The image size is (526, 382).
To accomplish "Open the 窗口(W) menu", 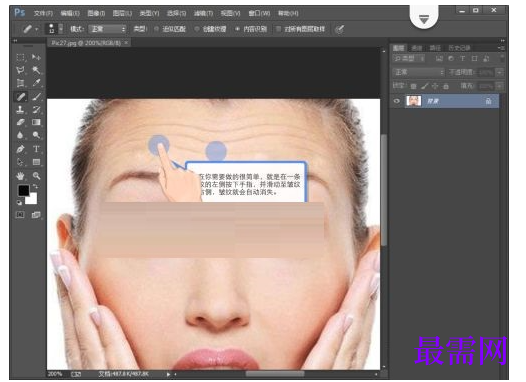I will coord(259,13).
